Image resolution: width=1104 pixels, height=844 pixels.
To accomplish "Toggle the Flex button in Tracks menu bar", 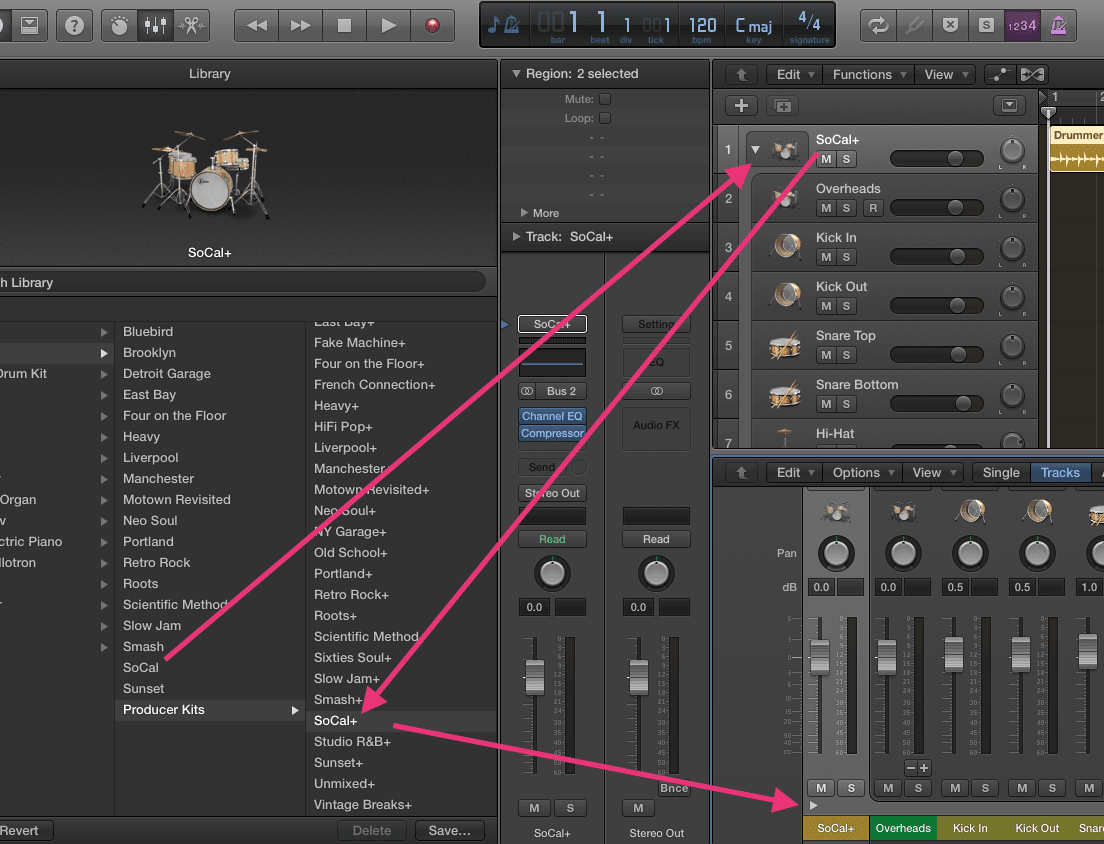I will pyautogui.click(x=1032, y=75).
